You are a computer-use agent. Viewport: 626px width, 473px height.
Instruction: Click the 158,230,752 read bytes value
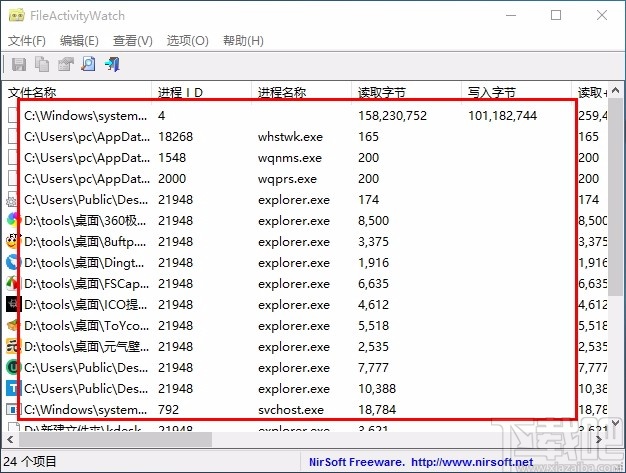coord(392,115)
